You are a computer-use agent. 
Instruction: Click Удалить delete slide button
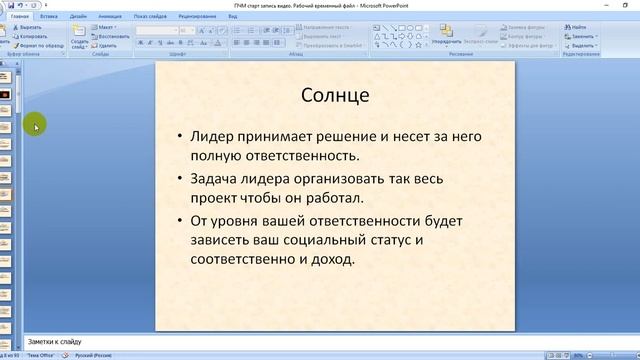click(104, 46)
